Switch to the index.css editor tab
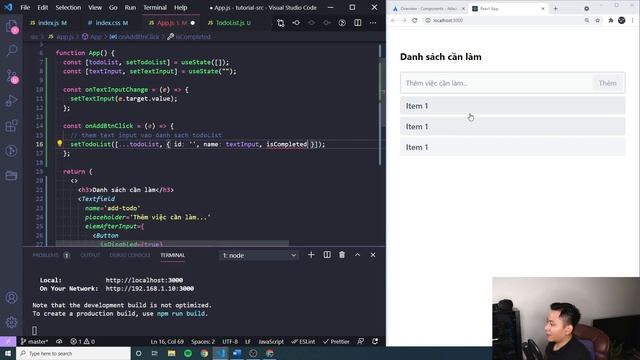The width and height of the screenshot is (640, 360). pos(108,23)
